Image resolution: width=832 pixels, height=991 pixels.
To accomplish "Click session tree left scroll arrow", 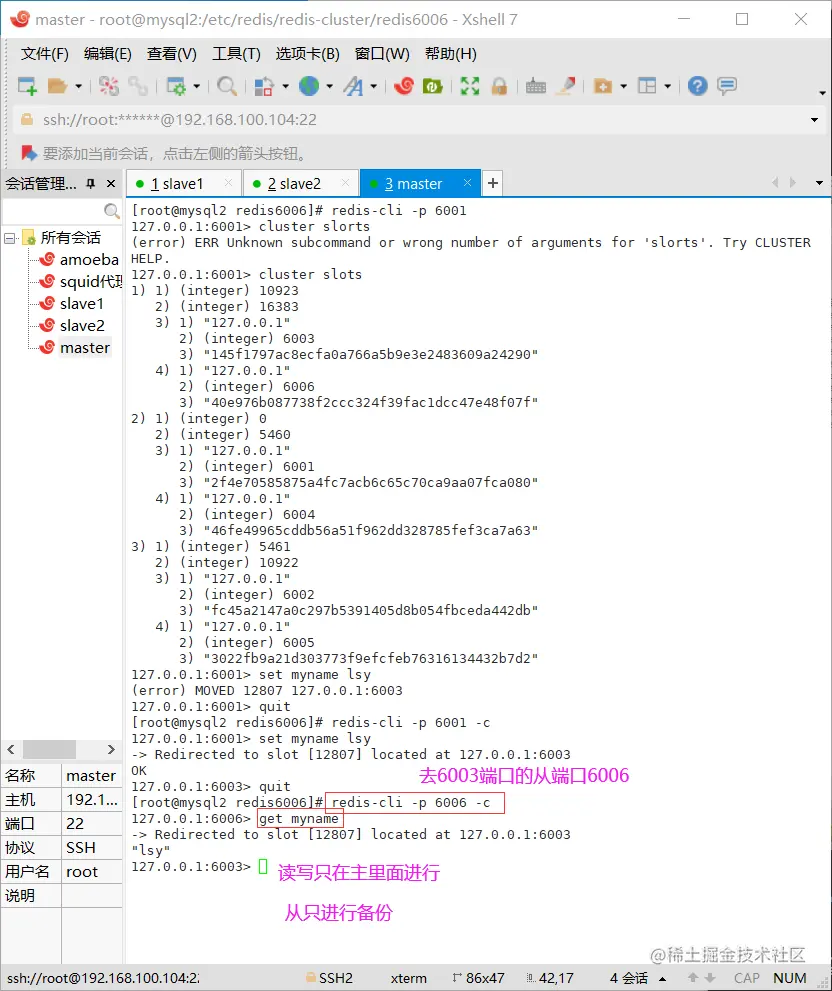I will (x=11, y=750).
